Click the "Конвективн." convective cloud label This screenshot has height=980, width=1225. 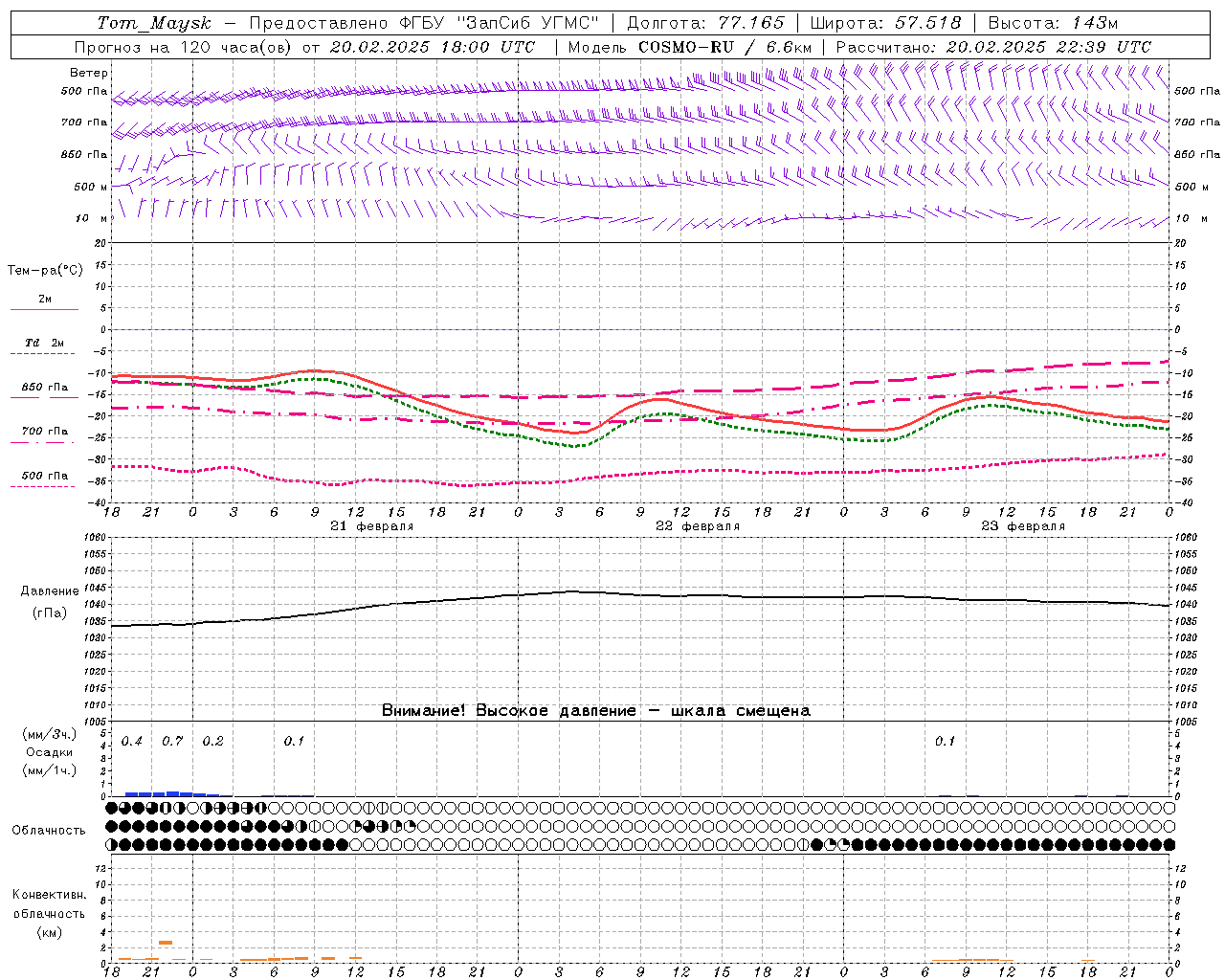click(49, 895)
